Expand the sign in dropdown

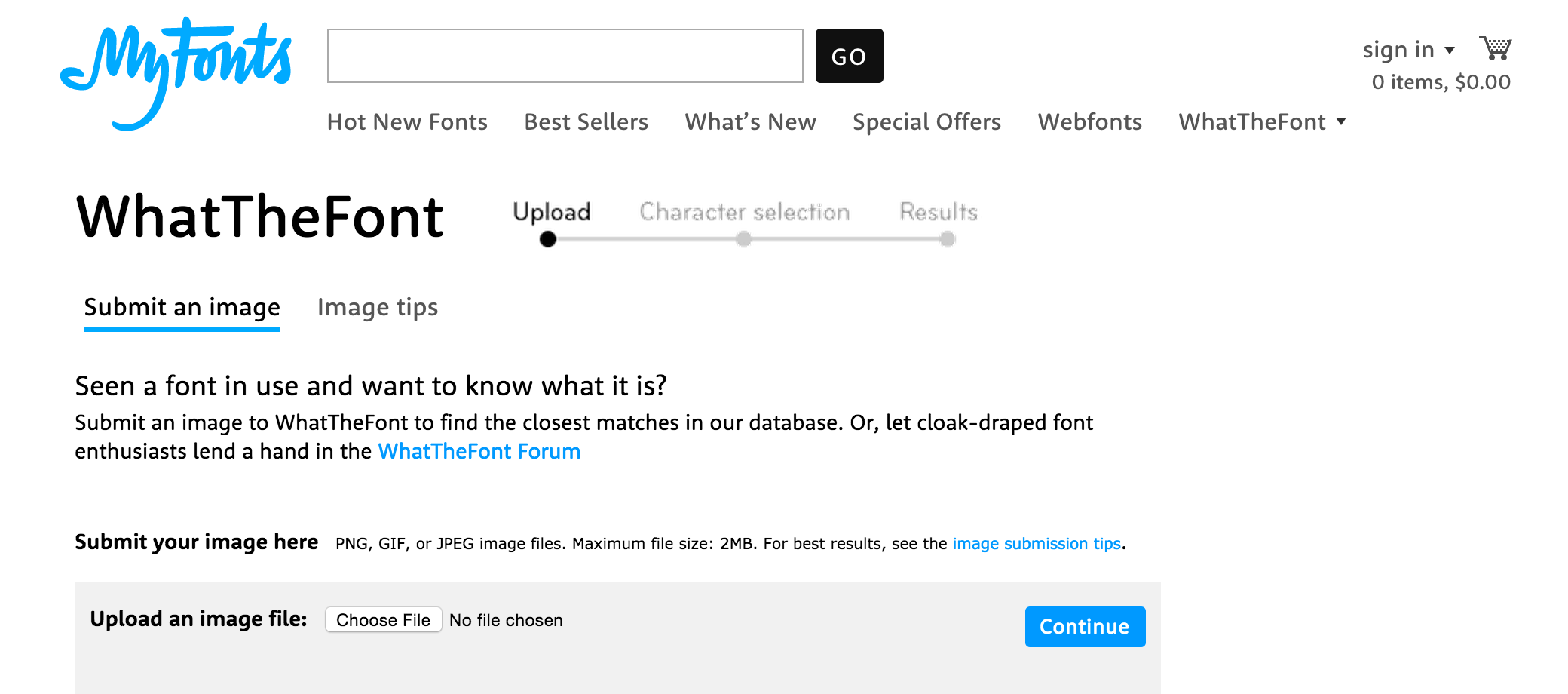(x=1408, y=50)
